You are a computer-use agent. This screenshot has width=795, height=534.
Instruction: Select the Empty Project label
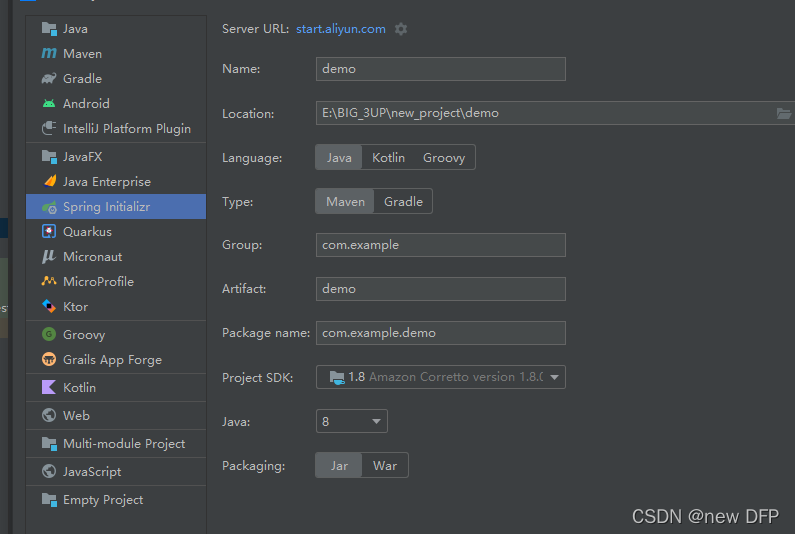[103, 500]
